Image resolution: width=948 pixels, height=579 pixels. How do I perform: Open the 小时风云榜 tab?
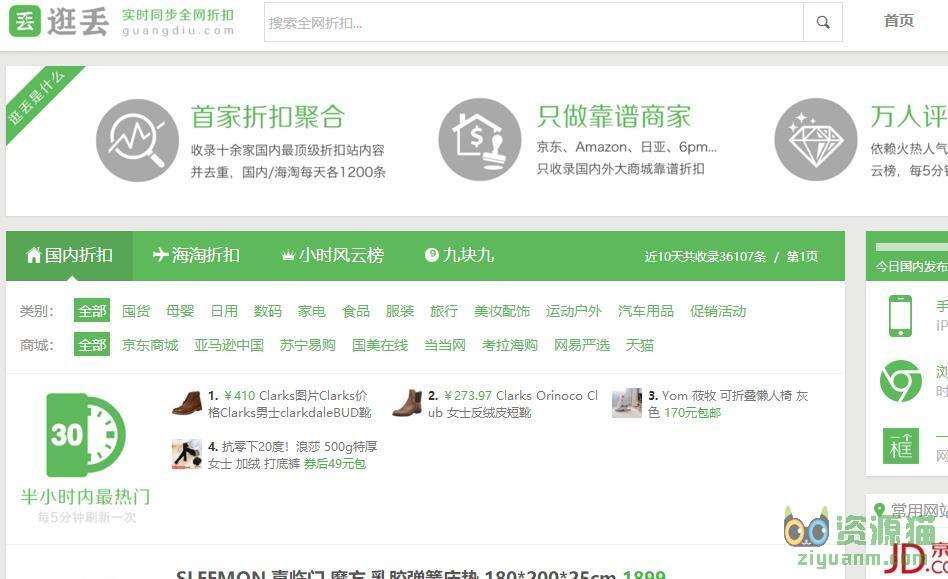333,255
